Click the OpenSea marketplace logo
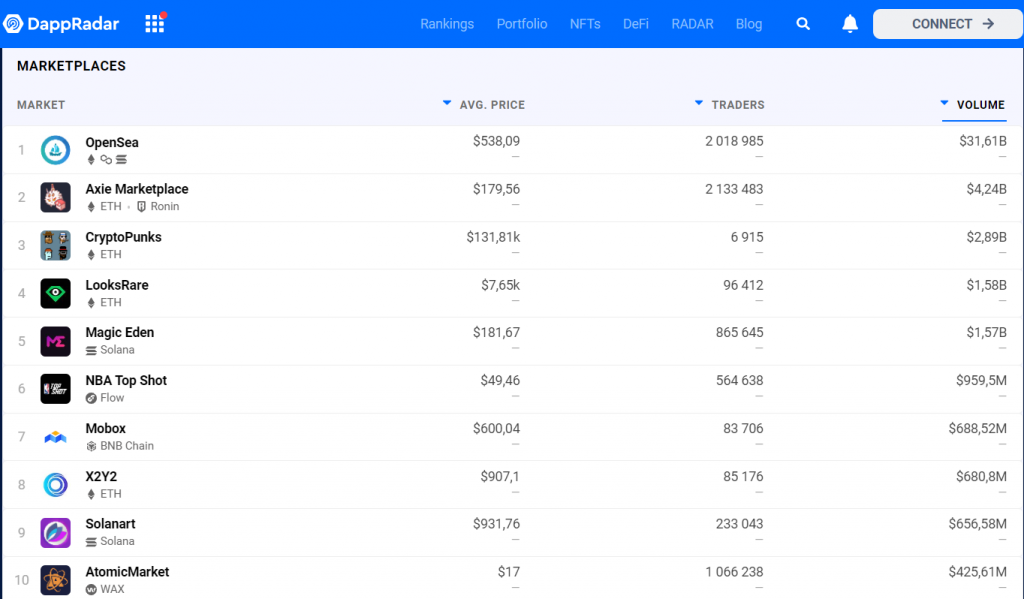 click(55, 150)
